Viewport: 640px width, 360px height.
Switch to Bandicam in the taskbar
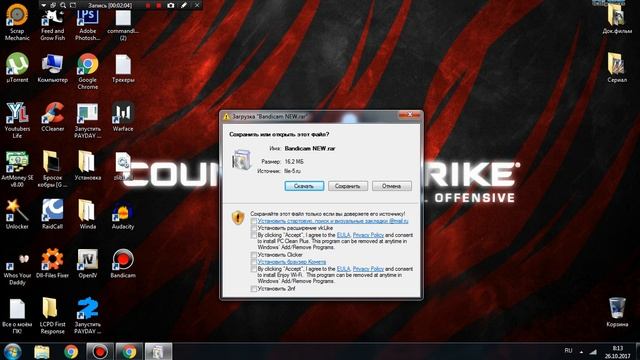100,351
